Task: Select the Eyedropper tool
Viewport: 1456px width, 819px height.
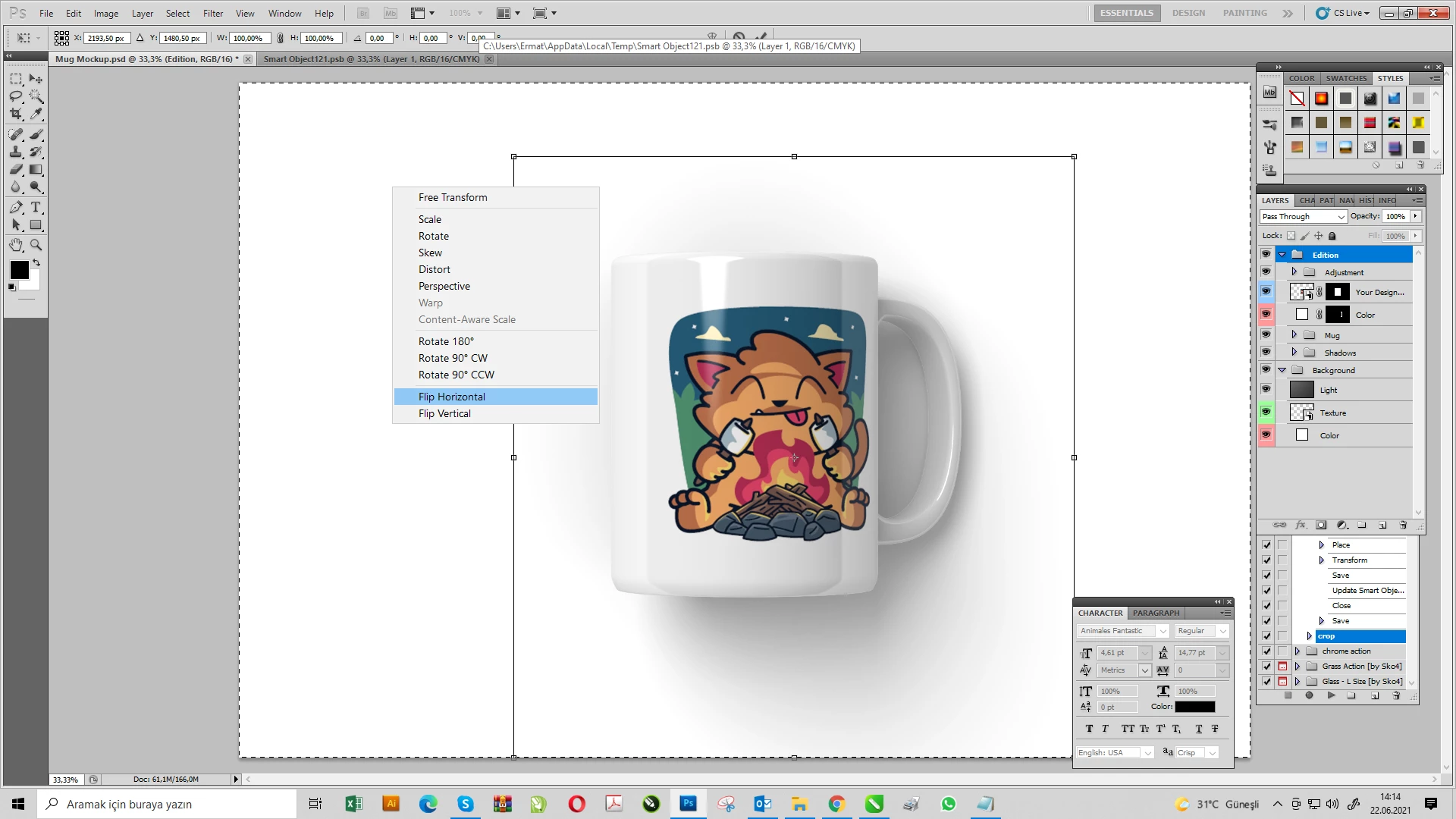Action: pos(36,115)
